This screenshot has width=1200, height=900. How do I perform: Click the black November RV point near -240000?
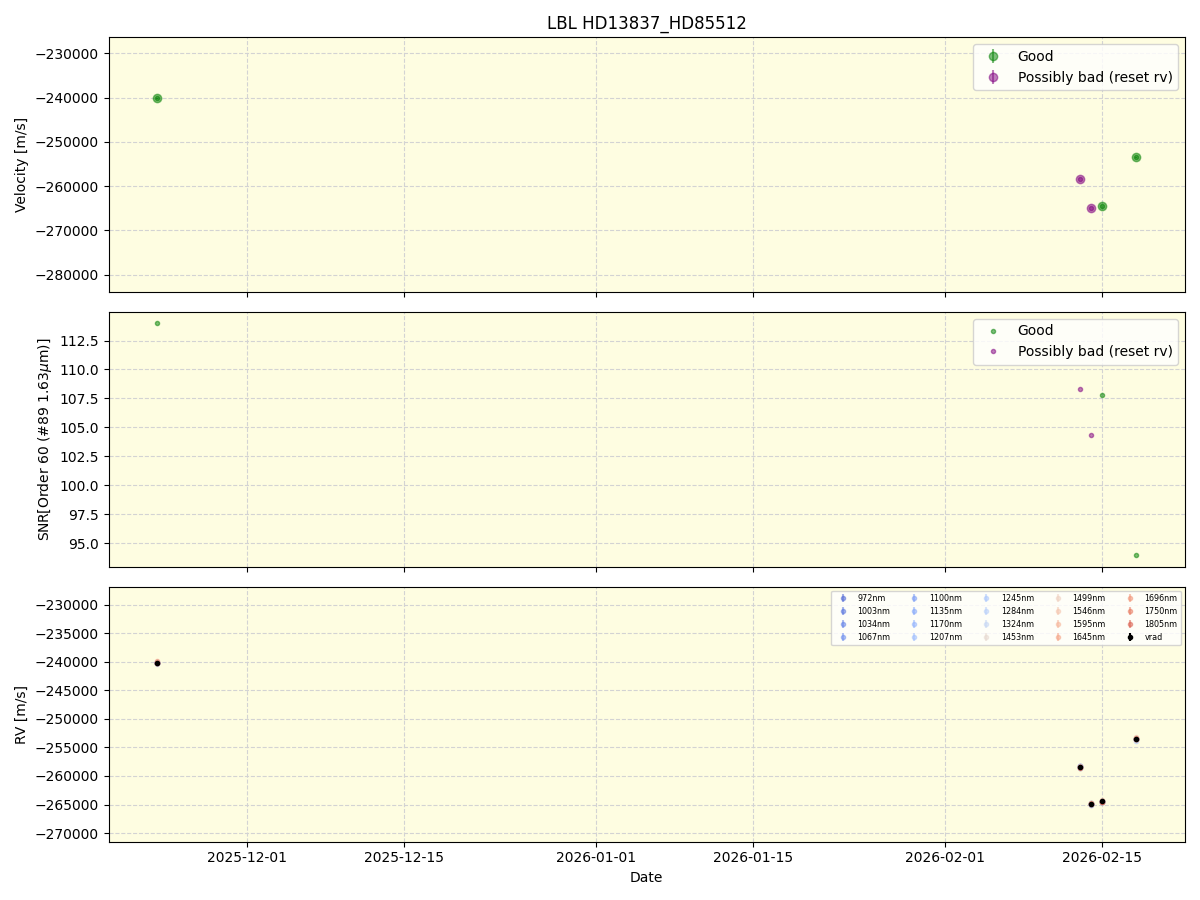click(157, 663)
